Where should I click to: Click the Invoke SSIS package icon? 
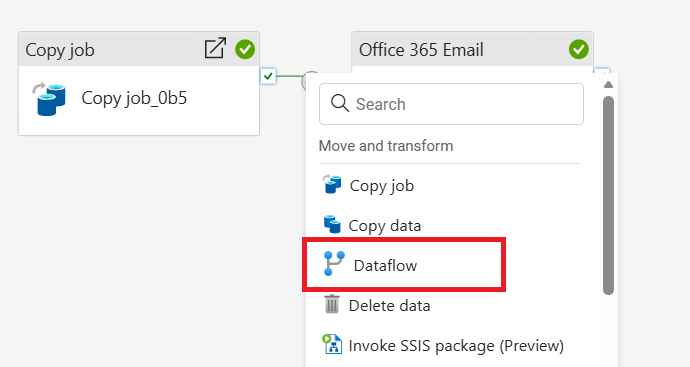(x=332, y=344)
